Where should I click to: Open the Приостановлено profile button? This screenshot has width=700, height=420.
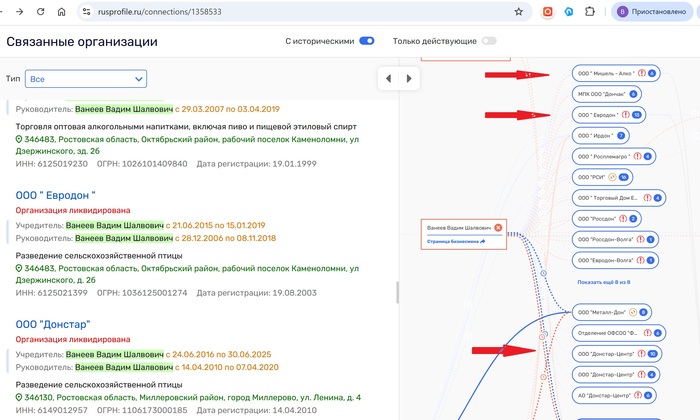tap(652, 12)
